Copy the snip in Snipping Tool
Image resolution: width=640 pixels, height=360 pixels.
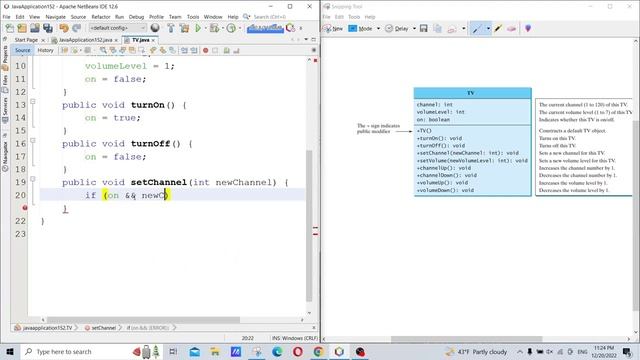pos(438,28)
